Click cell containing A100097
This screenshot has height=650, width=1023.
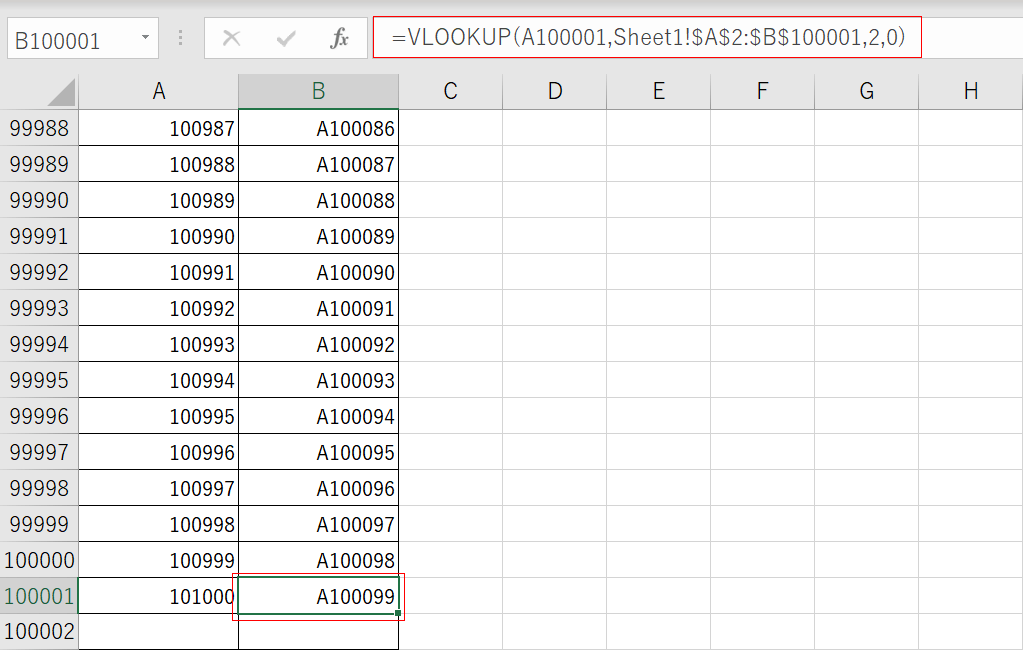pyautogui.click(x=318, y=523)
